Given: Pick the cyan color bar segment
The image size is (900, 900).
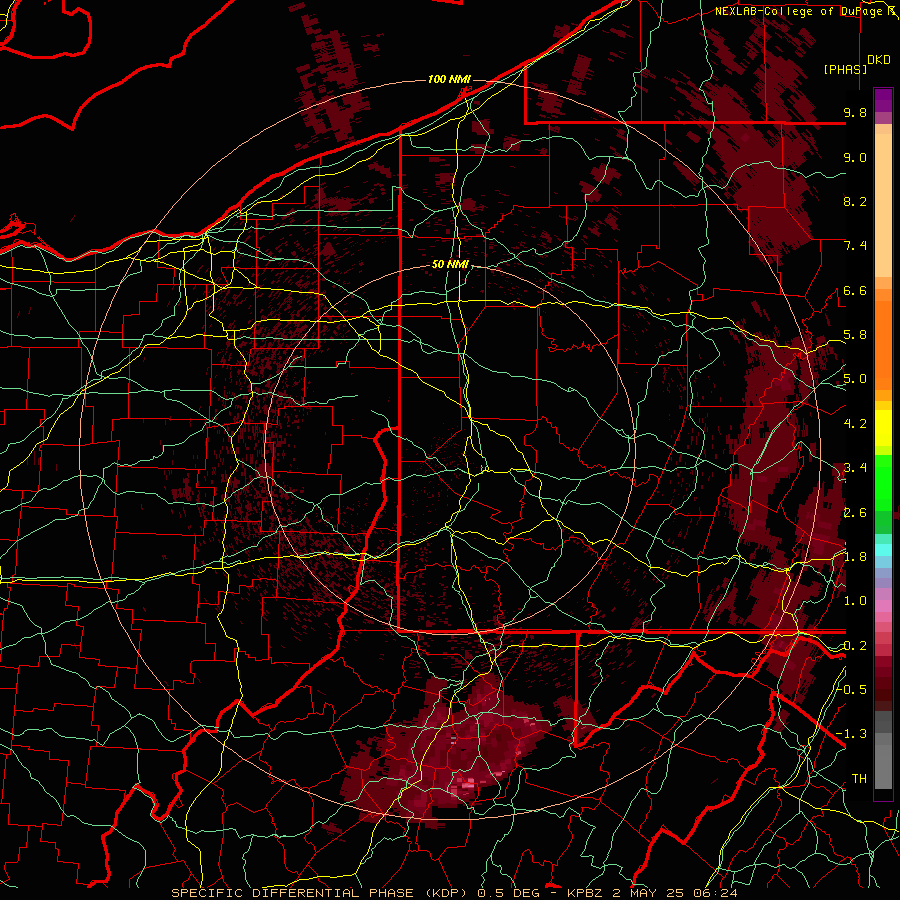Looking at the screenshot, I should 883,549.
